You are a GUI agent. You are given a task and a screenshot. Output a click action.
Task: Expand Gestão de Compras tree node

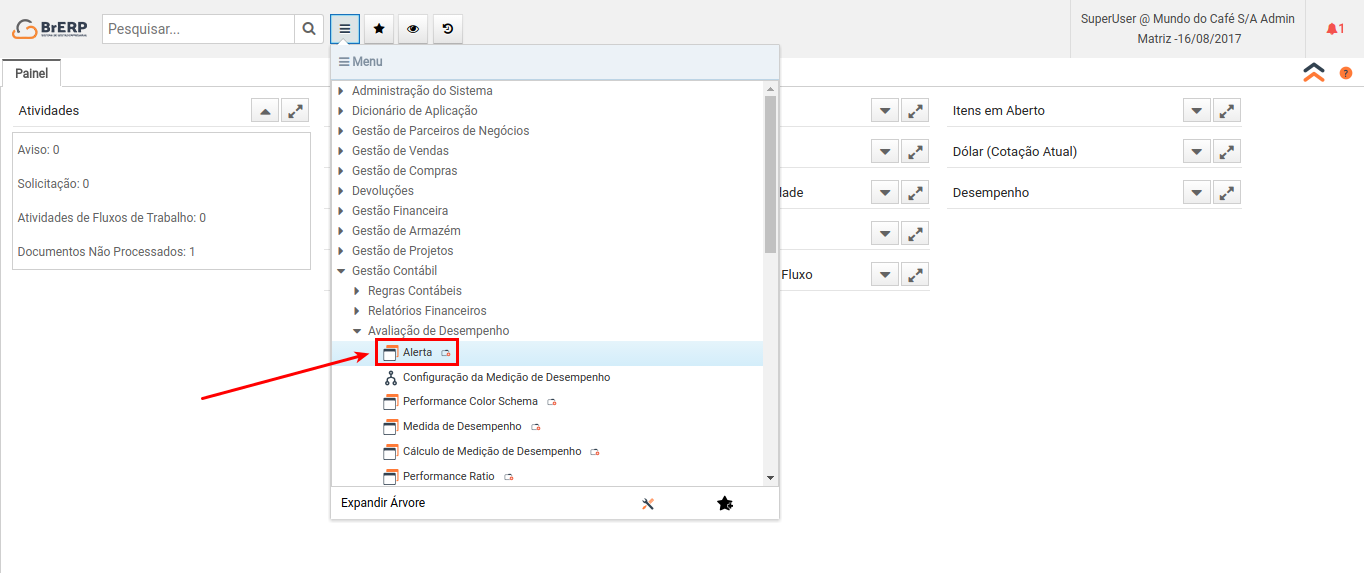(341, 171)
